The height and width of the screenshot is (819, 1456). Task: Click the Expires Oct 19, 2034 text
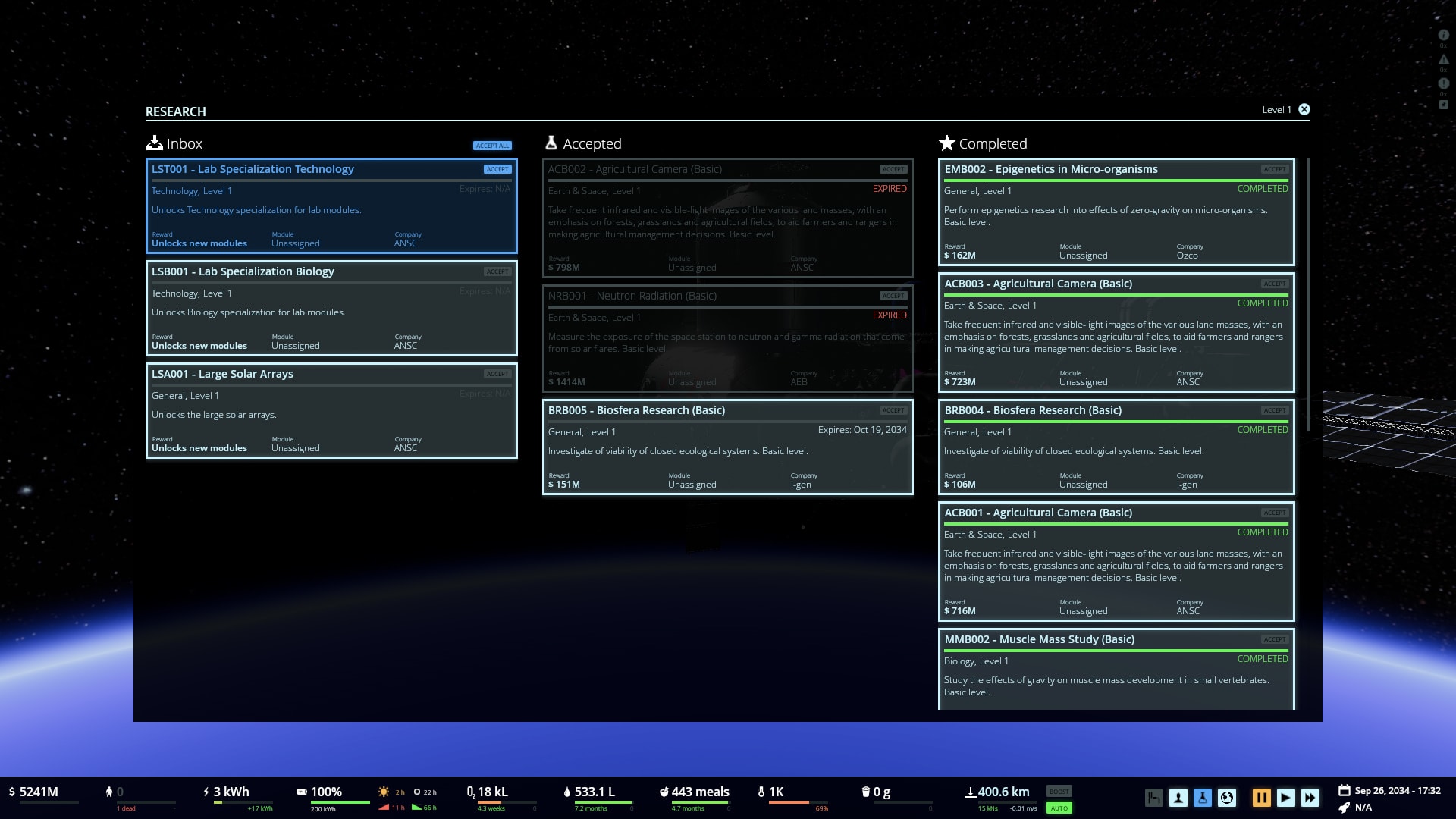pyautogui.click(x=862, y=430)
